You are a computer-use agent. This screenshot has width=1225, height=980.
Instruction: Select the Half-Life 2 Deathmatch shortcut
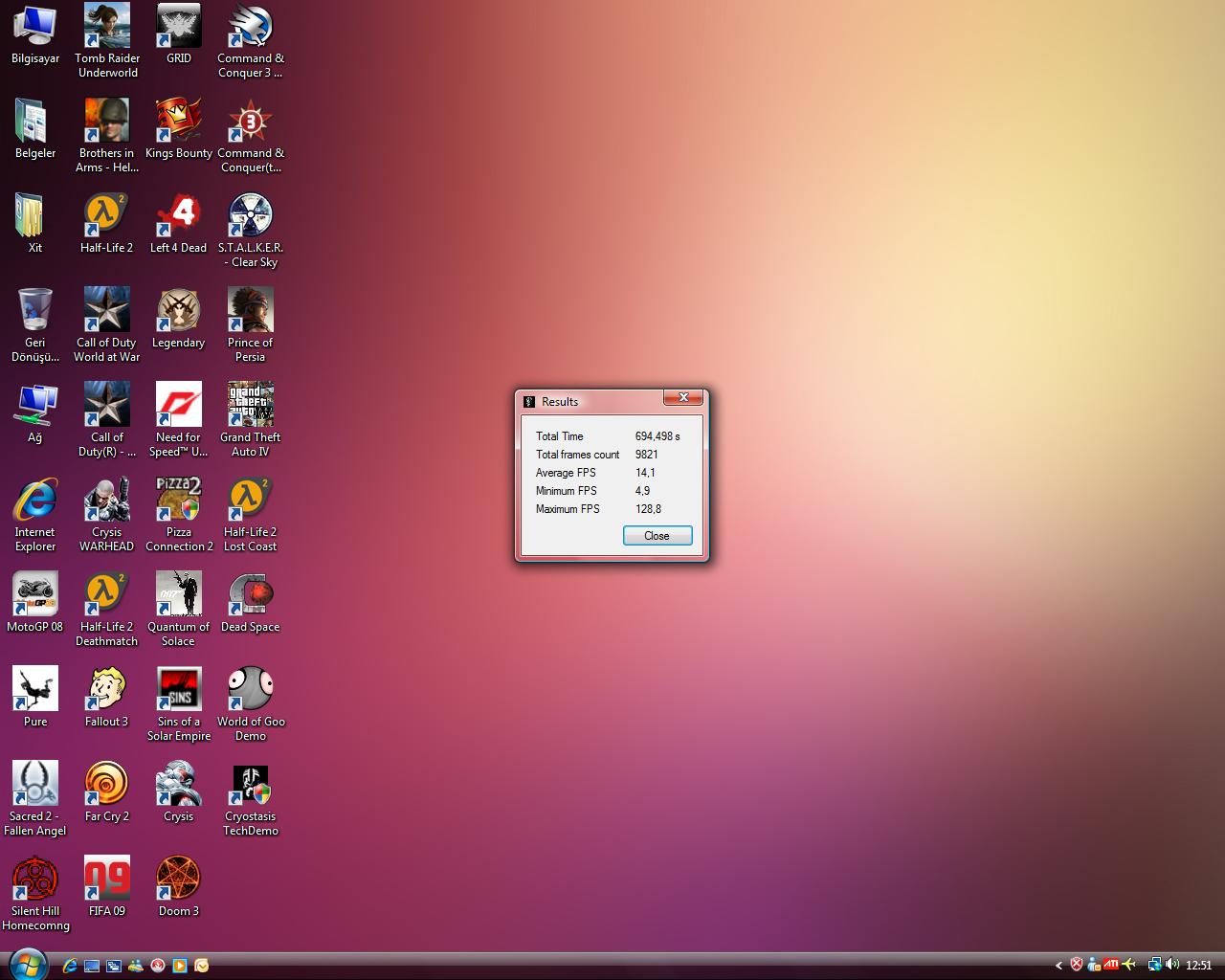point(107,609)
